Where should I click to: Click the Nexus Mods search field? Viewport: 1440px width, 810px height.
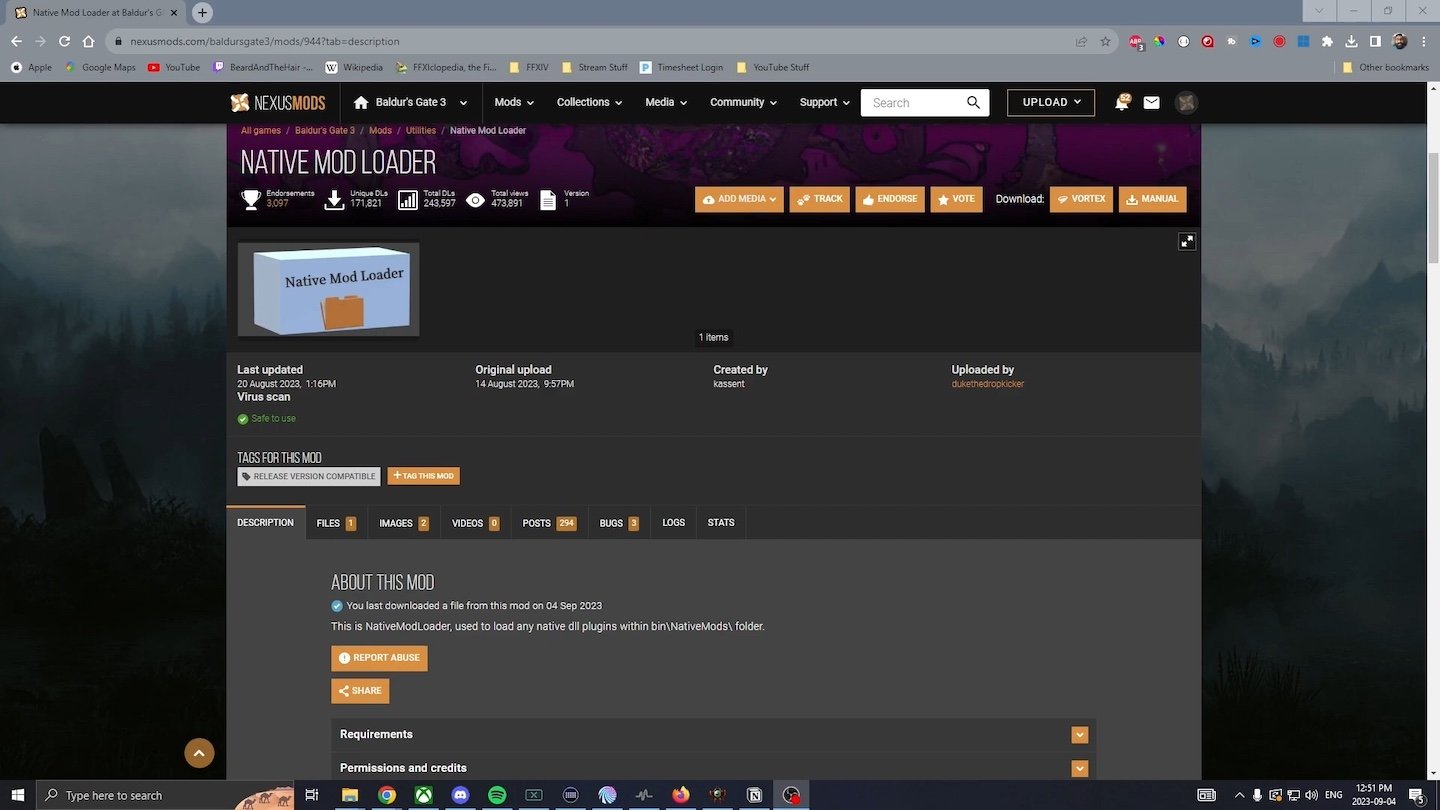coord(912,102)
